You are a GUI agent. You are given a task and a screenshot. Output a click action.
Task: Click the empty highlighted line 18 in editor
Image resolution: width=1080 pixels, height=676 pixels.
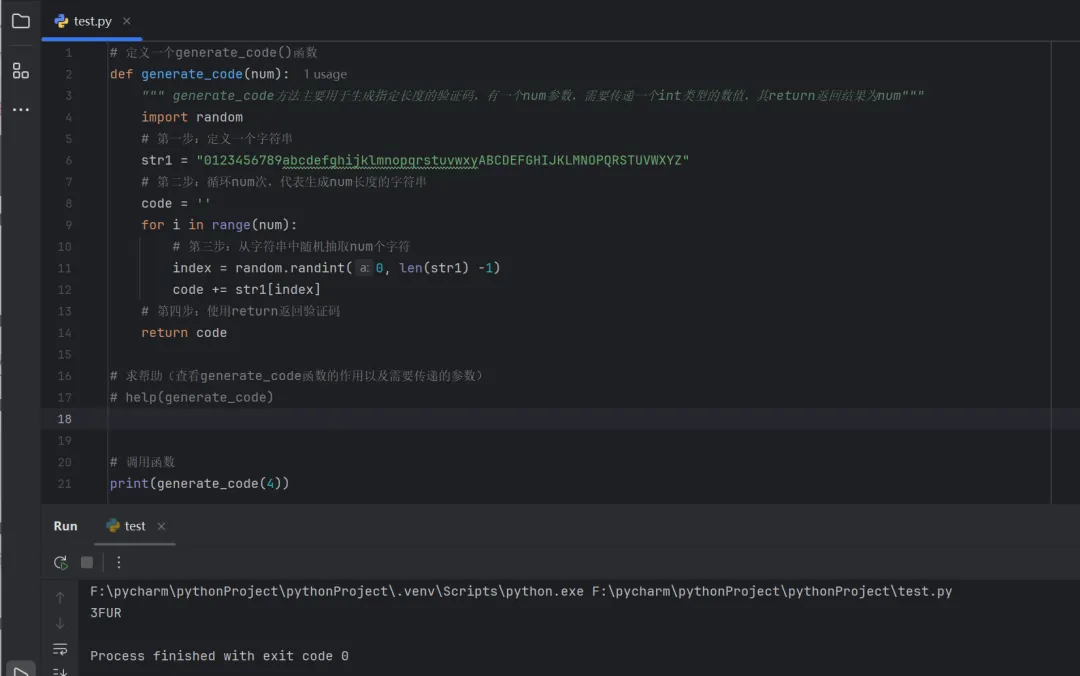[x=579, y=419]
